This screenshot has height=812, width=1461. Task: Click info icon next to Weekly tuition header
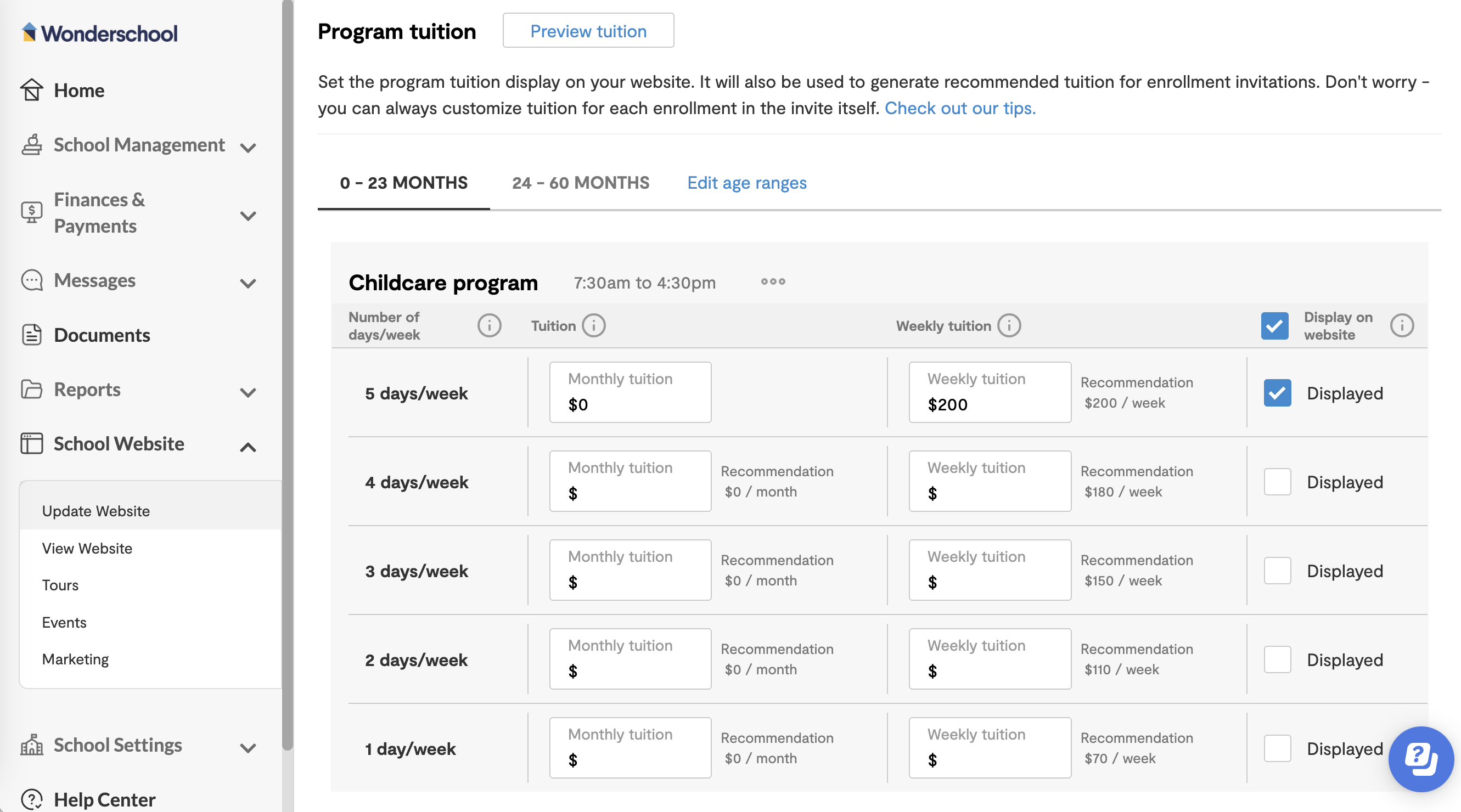click(1009, 325)
